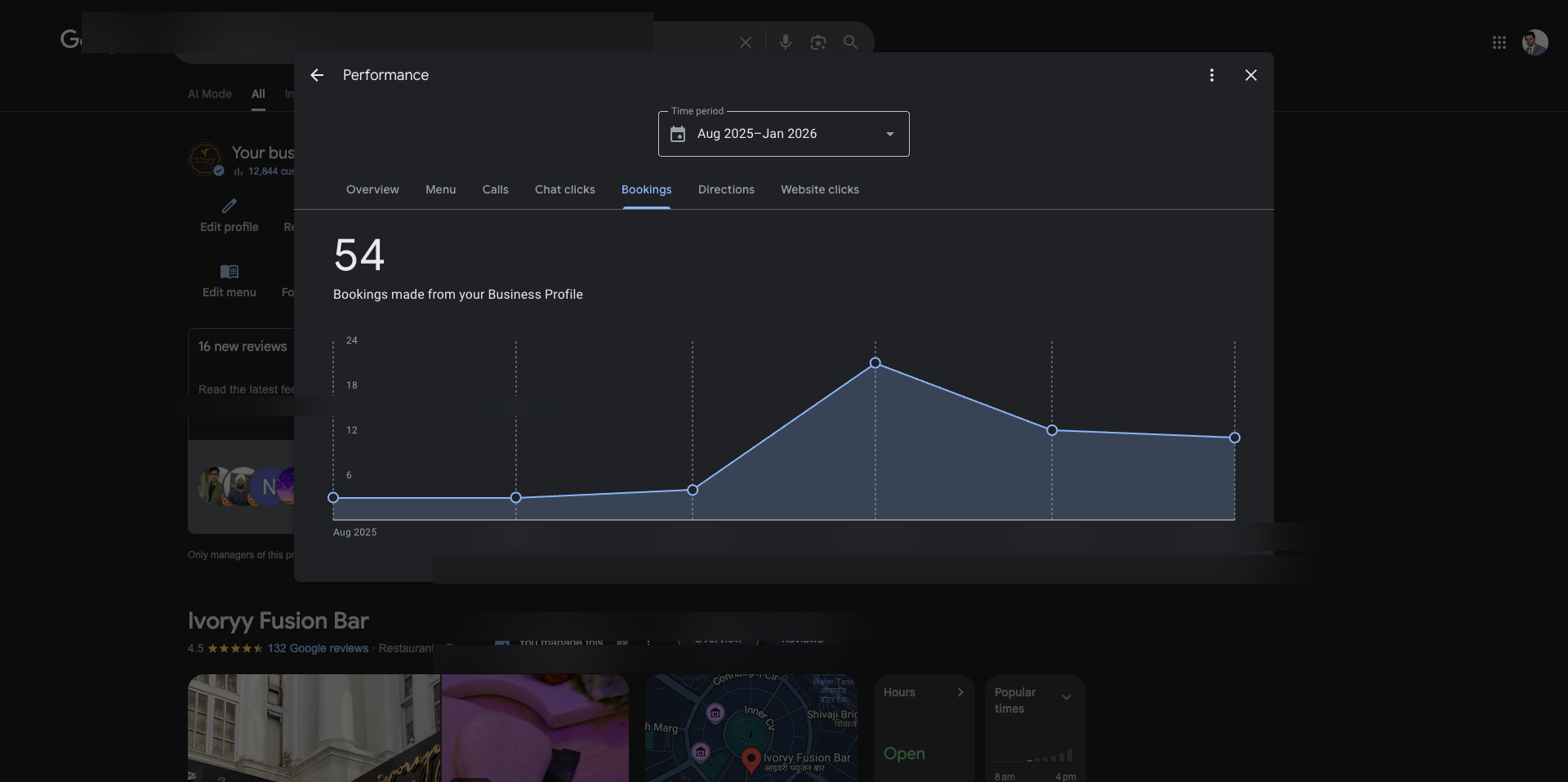Click the magnifier search icon
Image resolution: width=1568 pixels, height=782 pixels.
(850, 42)
